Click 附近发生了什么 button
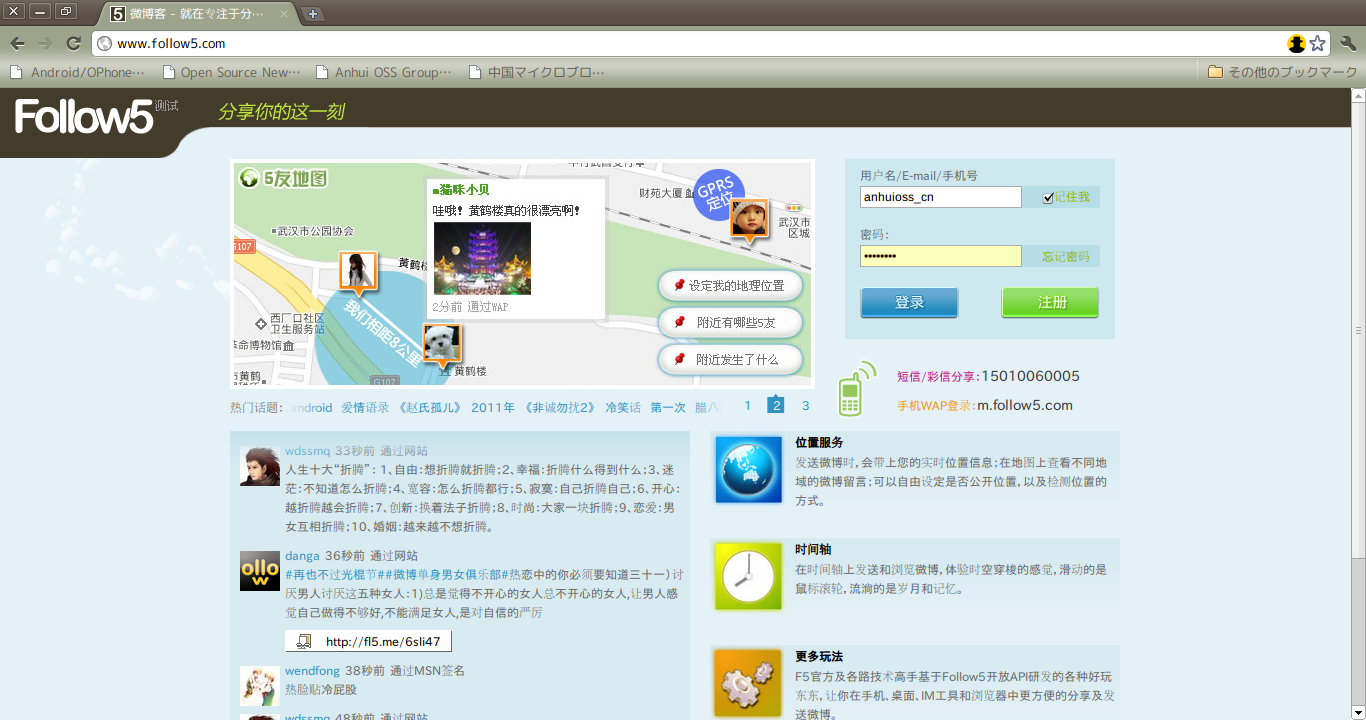The width and height of the screenshot is (1366, 720). tap(730, 359)
